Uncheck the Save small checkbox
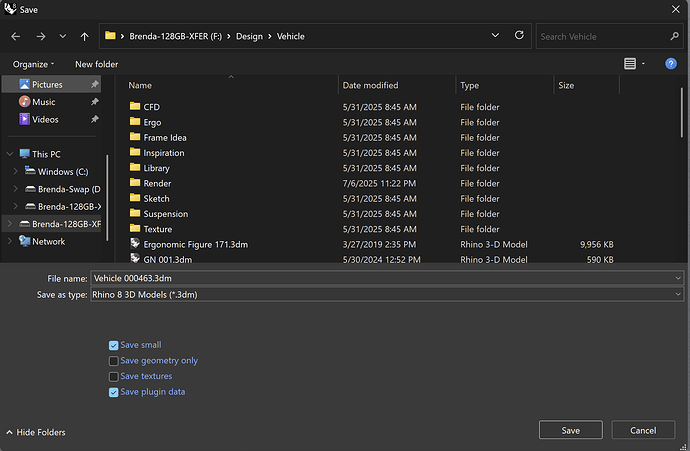This screenshot has width=690, height=451. tap(114, 345)
